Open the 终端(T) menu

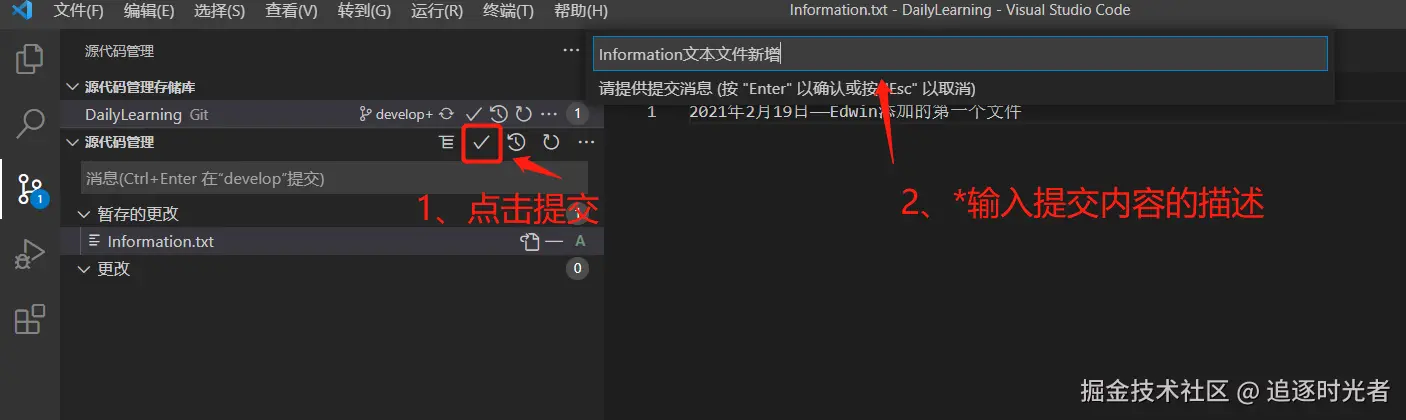tap(508, 12)
